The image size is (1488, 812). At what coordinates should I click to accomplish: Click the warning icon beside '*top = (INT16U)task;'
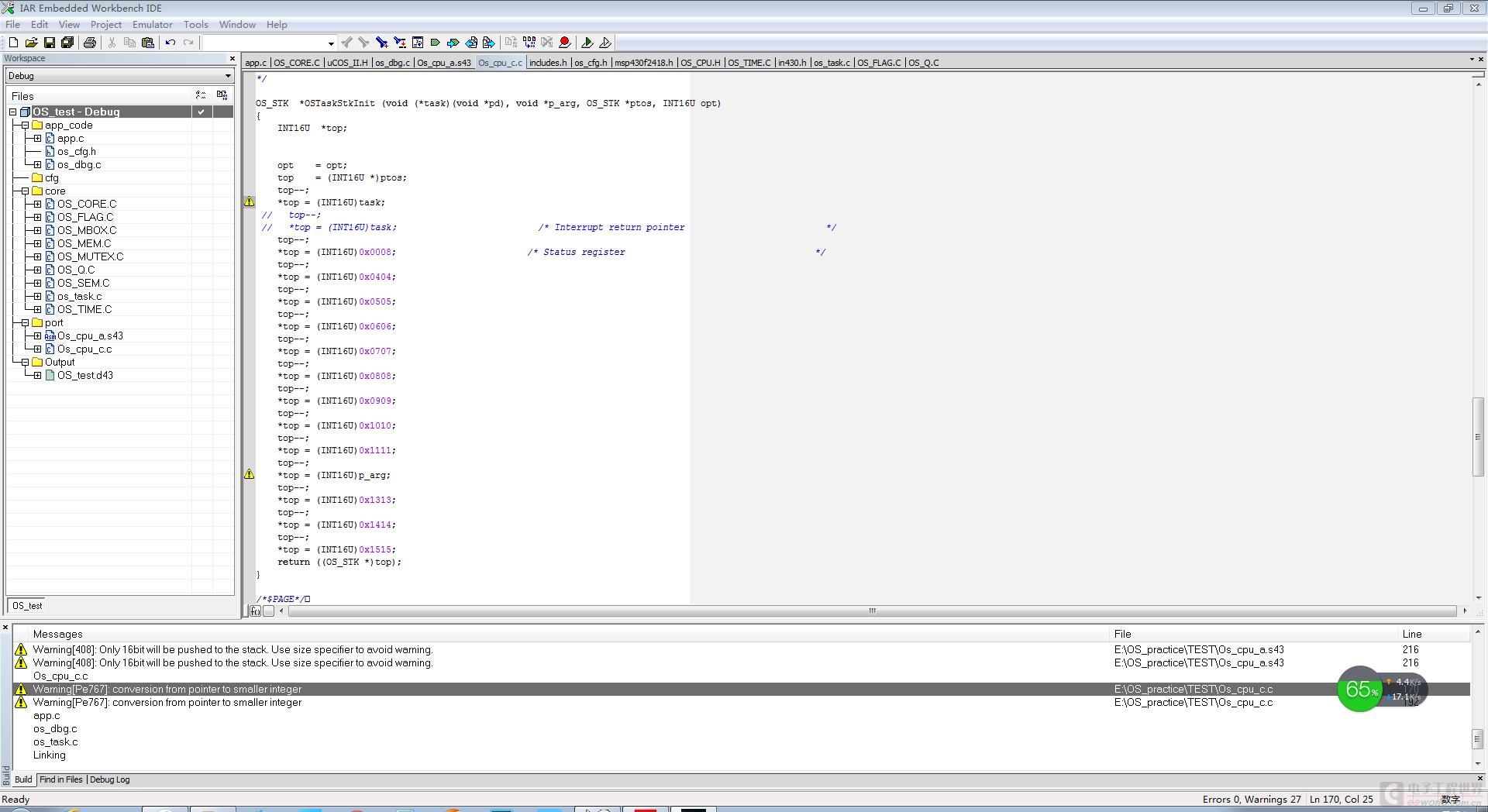[x=250, y=201]
